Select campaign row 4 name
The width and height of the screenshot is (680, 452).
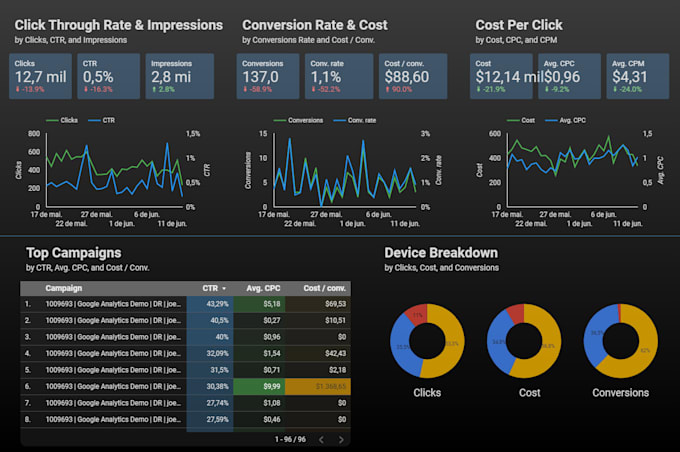tap(113, 354)
